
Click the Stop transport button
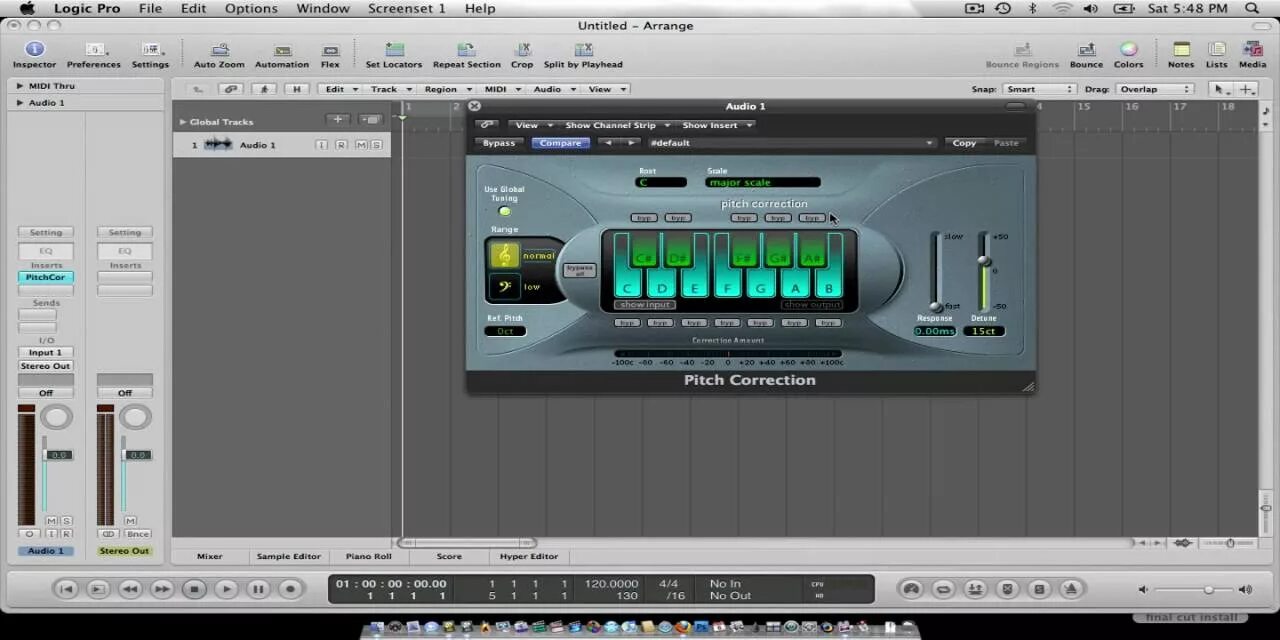194,589
